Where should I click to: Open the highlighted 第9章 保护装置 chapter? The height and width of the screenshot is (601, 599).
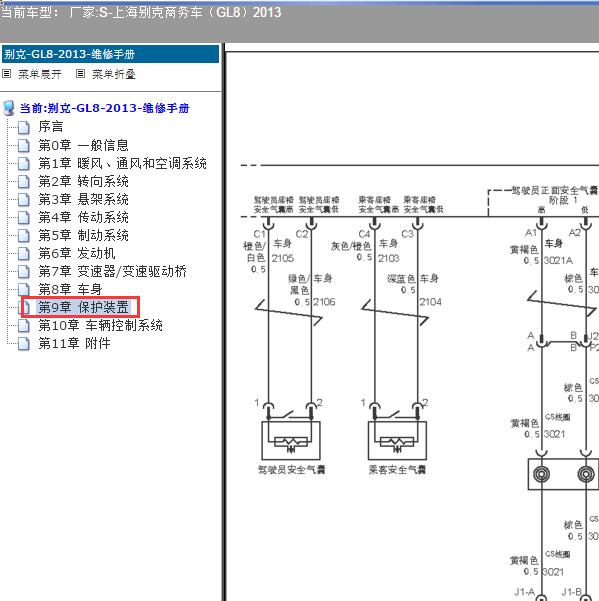click(84, 307)
